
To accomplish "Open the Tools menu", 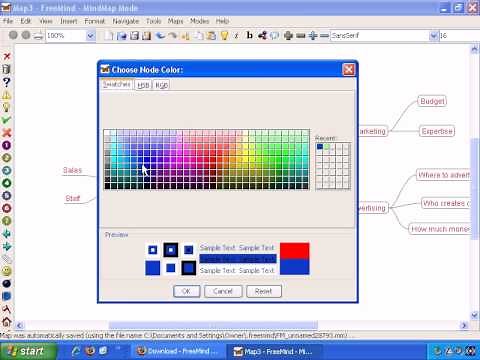I will coord(153,21).
